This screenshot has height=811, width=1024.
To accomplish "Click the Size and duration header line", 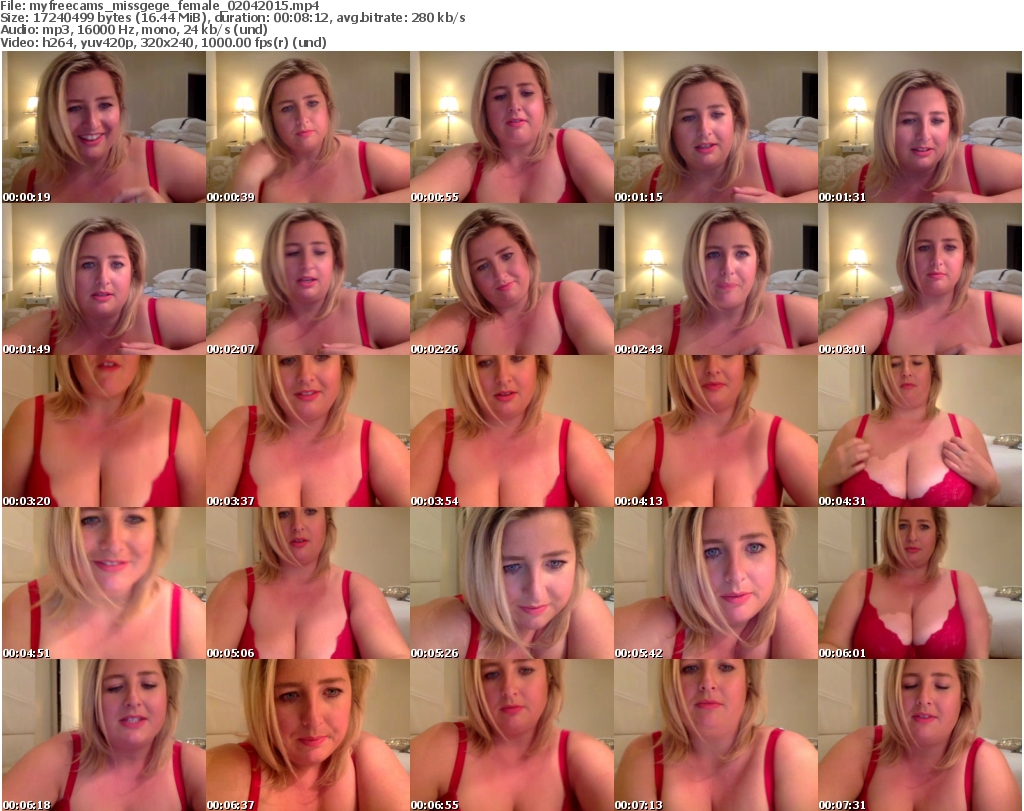I will tap(233, 18).
